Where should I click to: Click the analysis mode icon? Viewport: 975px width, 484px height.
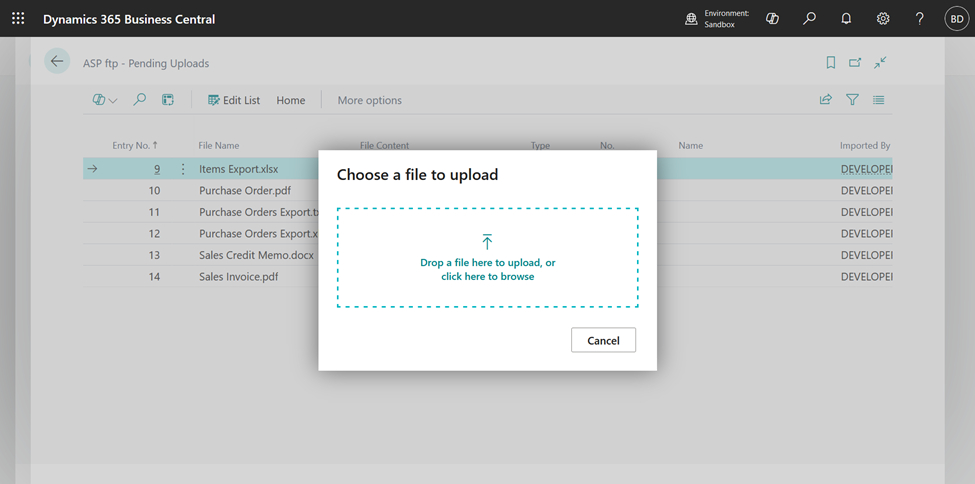(x=168, y=100)
